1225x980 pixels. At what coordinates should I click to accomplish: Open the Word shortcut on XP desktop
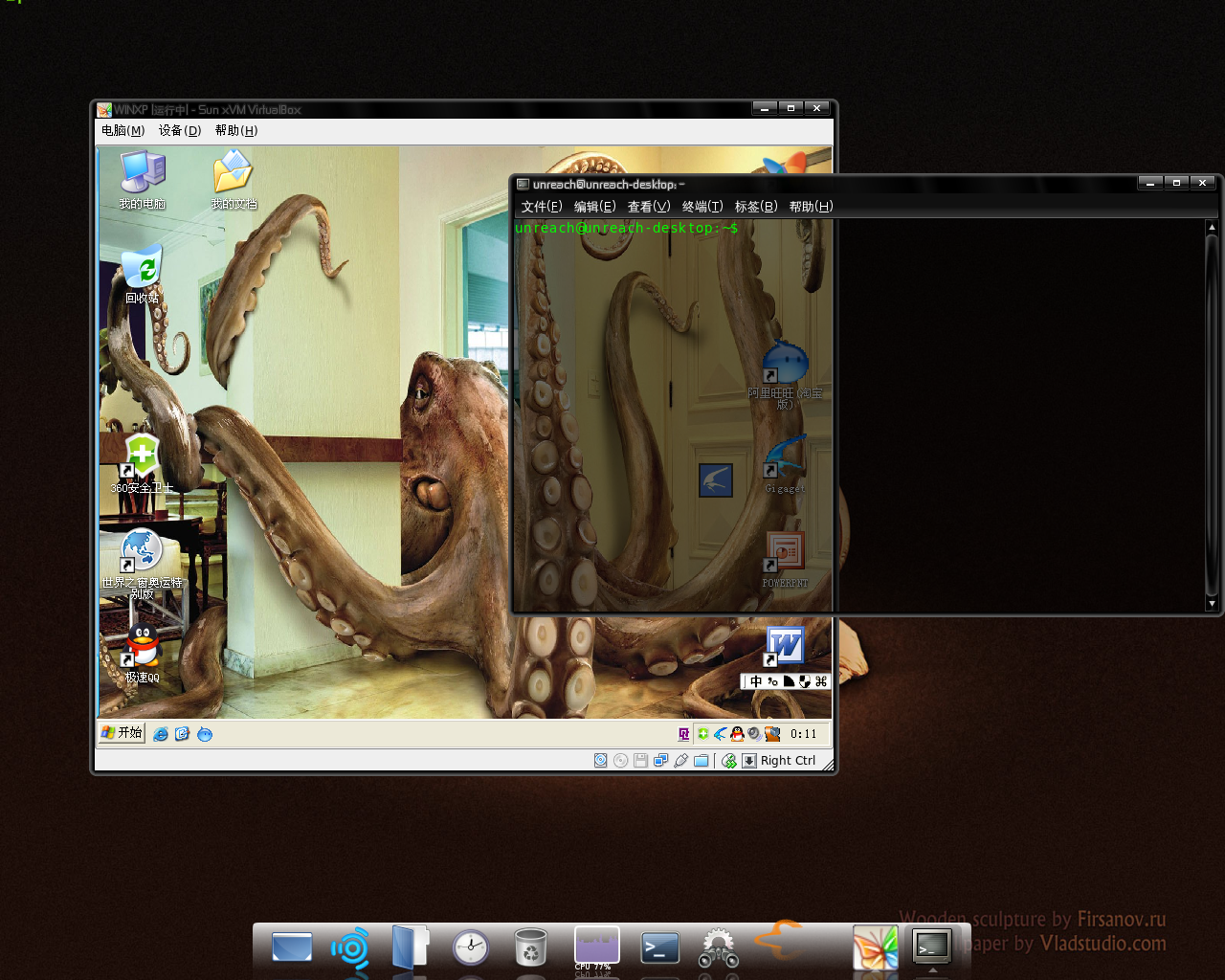pyautogui.click(x=785, y=646)
